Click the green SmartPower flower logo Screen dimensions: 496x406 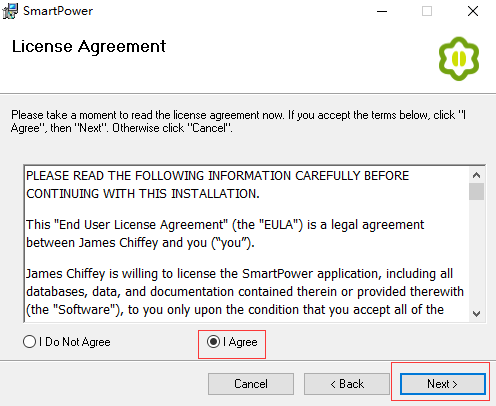[459, 59]
